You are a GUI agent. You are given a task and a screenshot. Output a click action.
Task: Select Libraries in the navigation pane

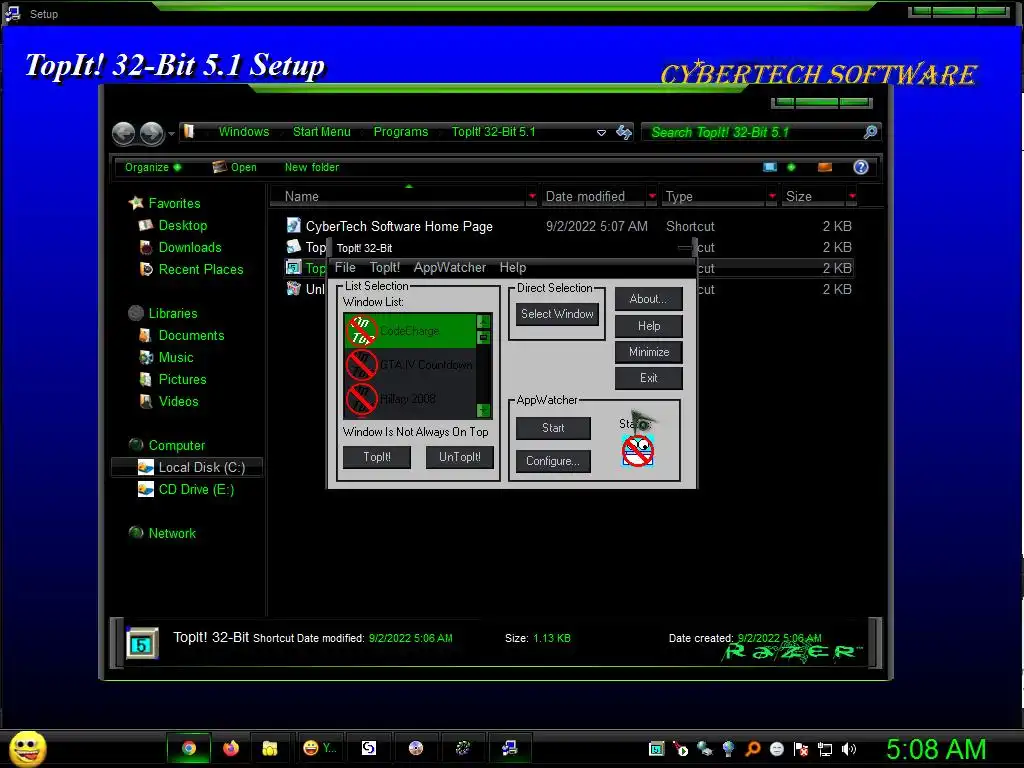pyautogui.click(x=172, y=313)
